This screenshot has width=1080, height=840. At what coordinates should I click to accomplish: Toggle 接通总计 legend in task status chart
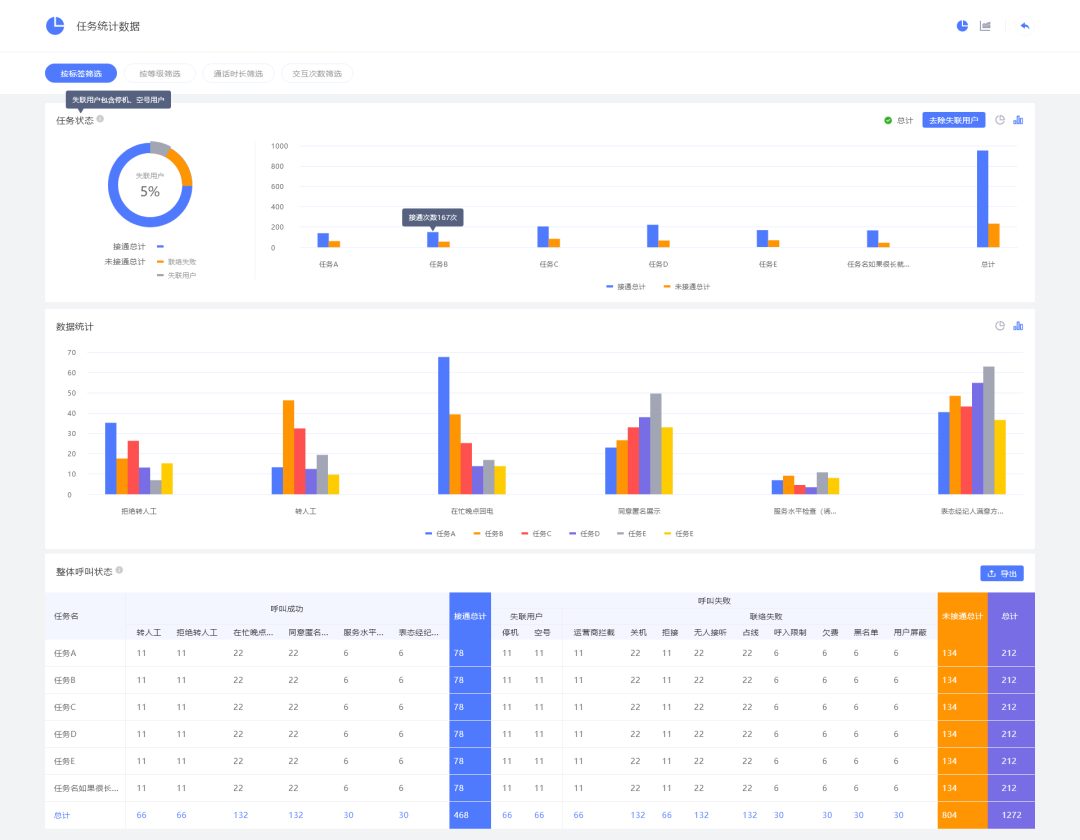point(625,286)
